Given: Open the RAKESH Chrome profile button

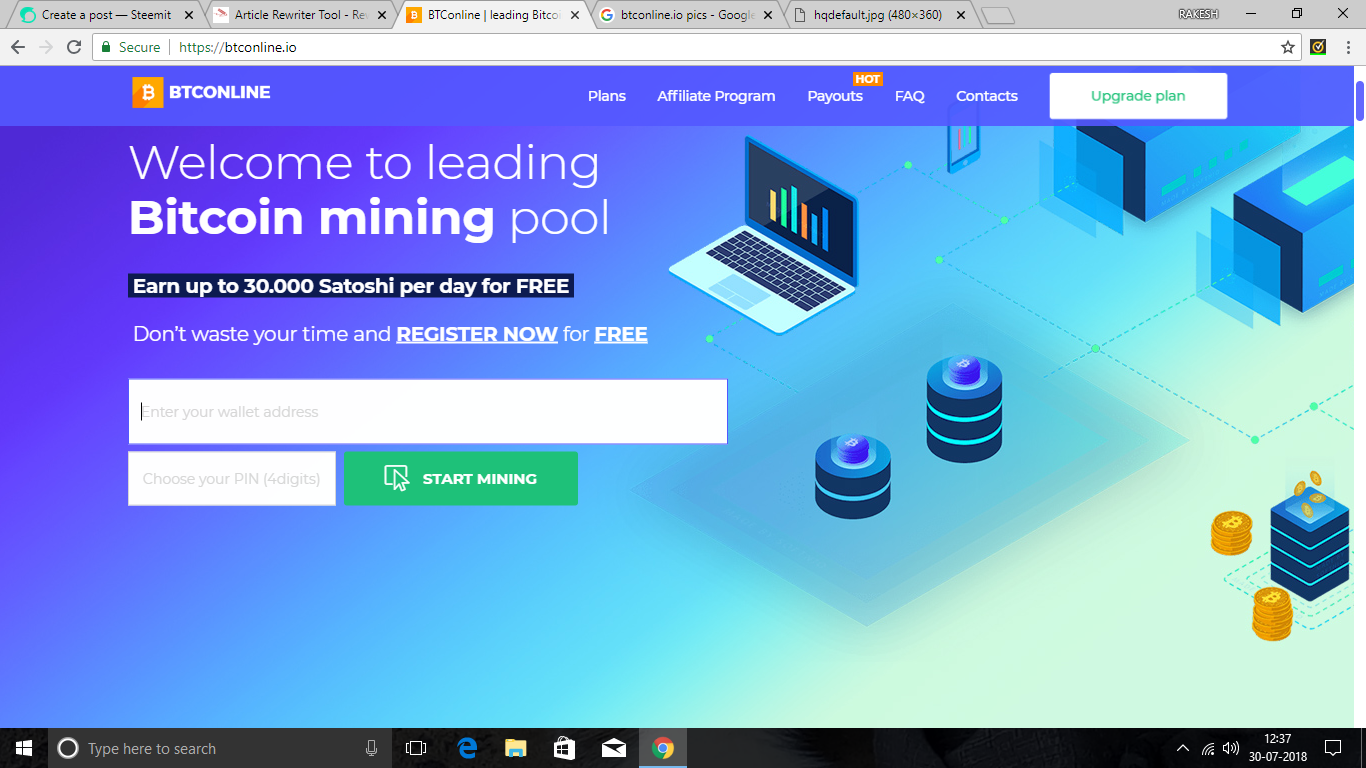Looking at the screenshot, I should (x=1200, y=14).
